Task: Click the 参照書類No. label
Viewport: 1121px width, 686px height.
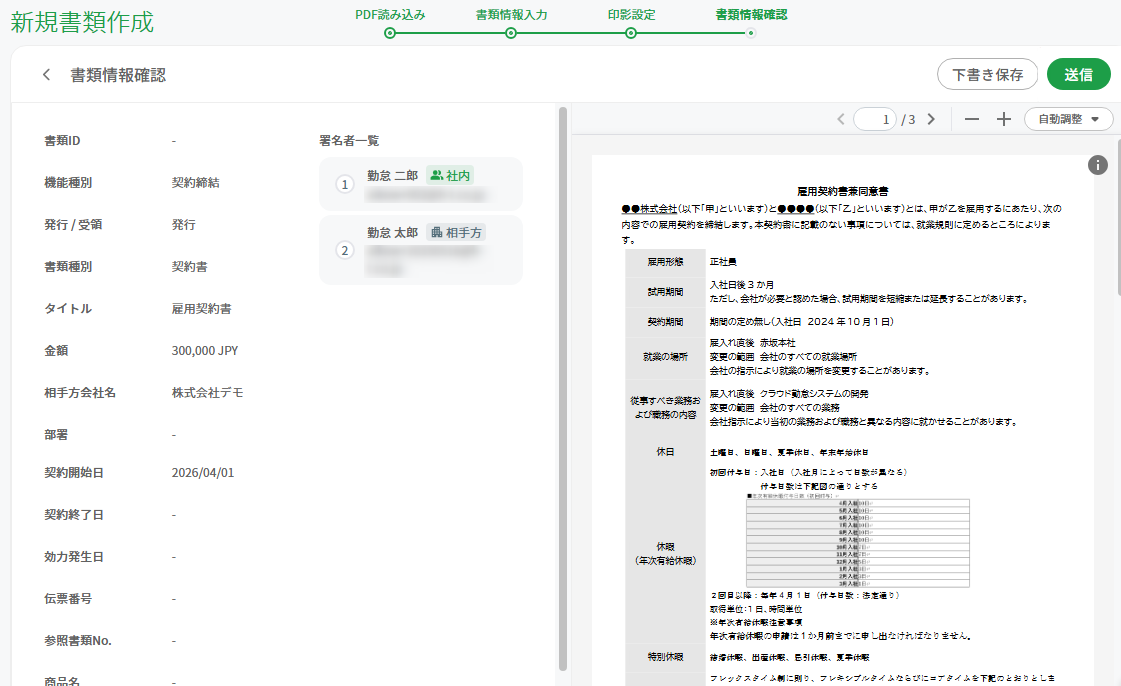Action: coord(78,641)
